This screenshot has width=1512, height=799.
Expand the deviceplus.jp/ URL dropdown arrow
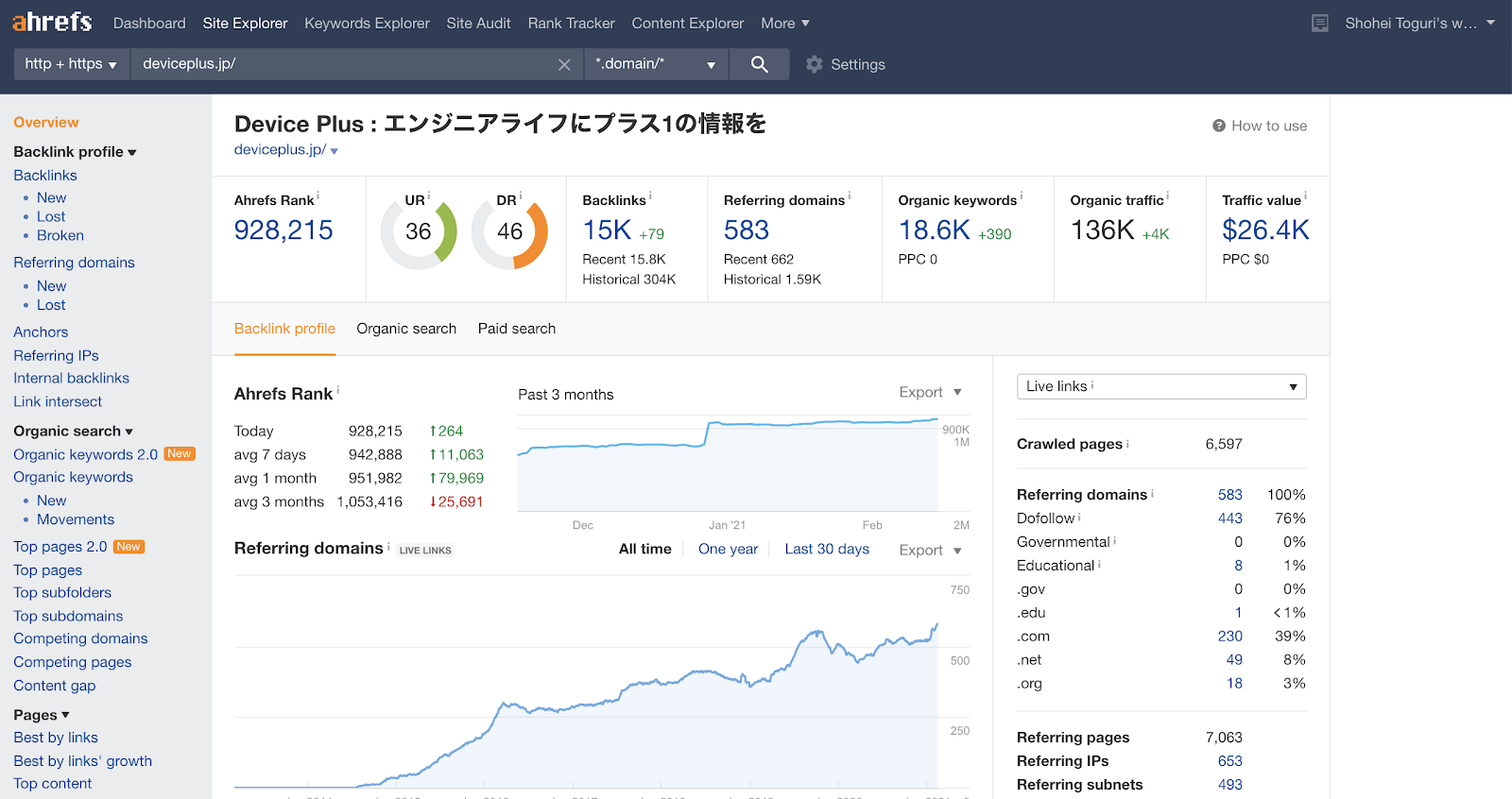335,151
